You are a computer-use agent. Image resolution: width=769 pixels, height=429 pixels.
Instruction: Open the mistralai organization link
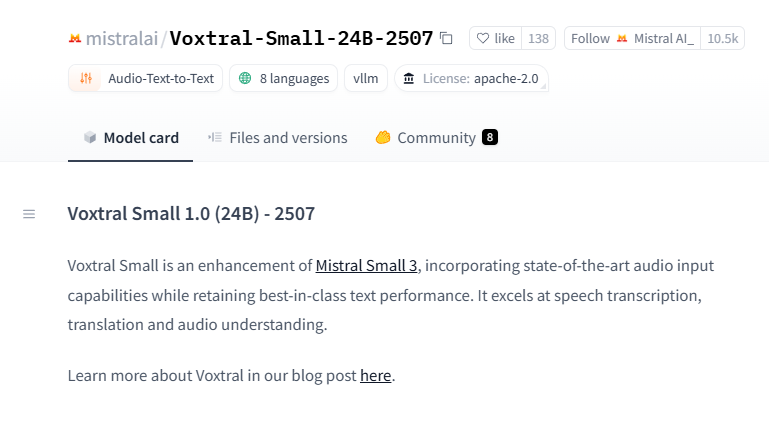pyautogui.click(x=122, y=38)
